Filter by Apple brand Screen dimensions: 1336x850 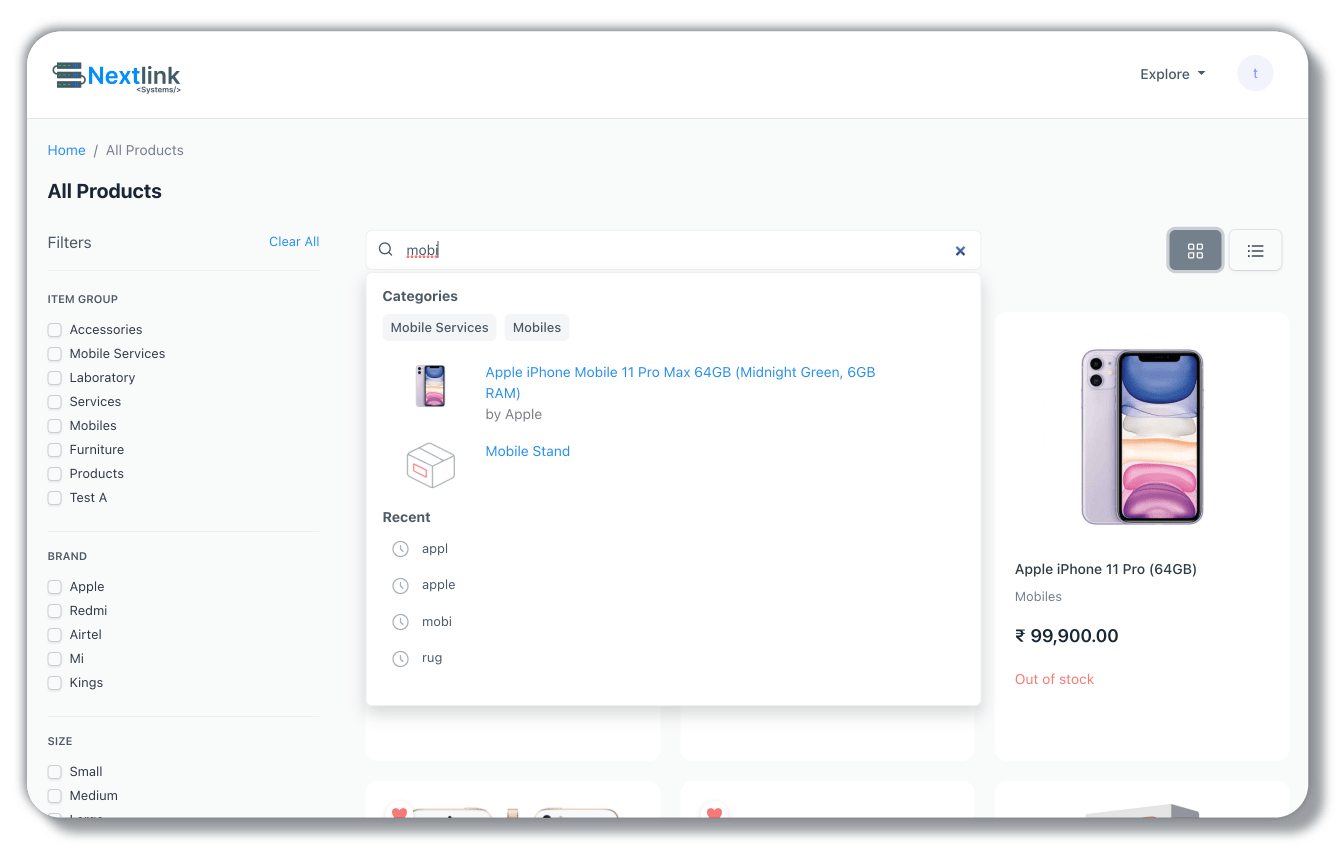point(55,587)
